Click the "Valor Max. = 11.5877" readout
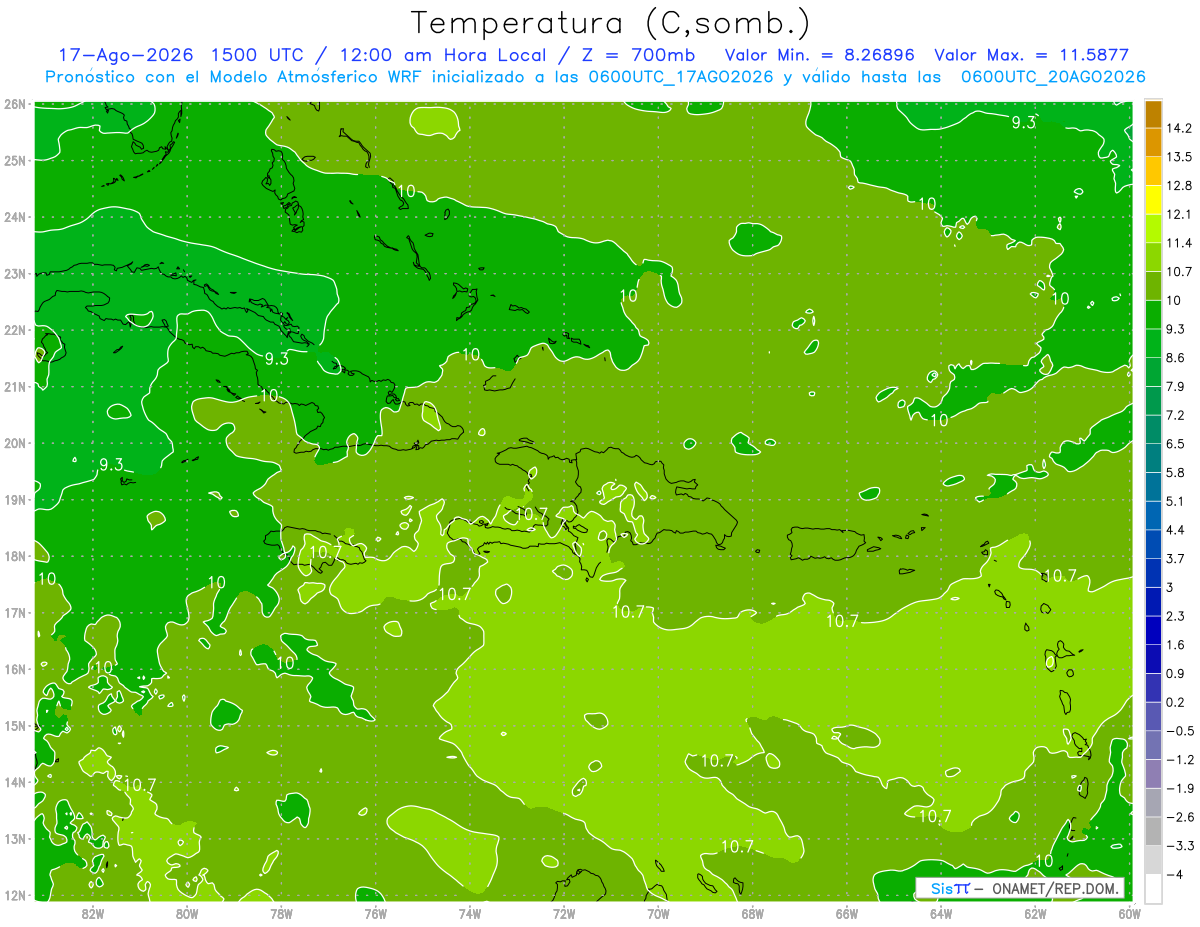Image resolution: width=1200 pixels, height=927 pixels. [1033, 55]
